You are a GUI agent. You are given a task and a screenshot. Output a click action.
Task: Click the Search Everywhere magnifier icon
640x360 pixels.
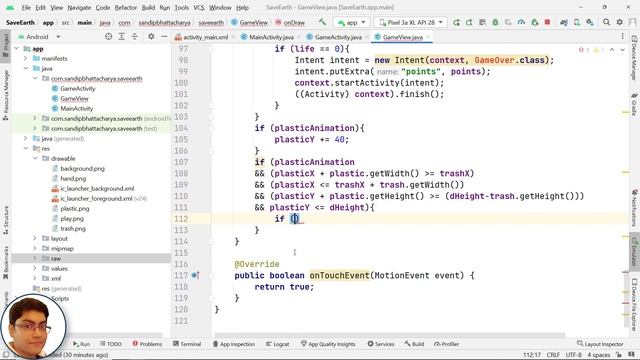607,22
